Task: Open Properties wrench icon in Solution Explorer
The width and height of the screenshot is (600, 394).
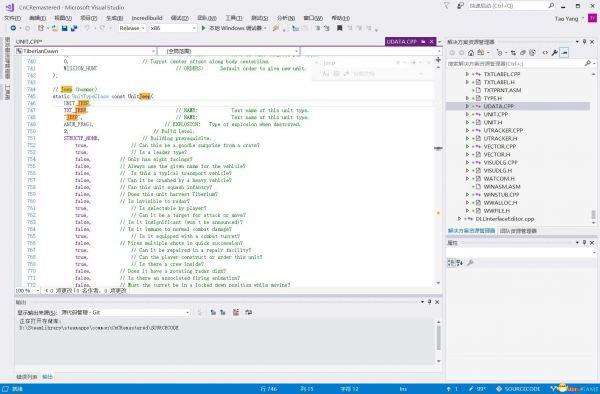Action: (x=554, y=53)
